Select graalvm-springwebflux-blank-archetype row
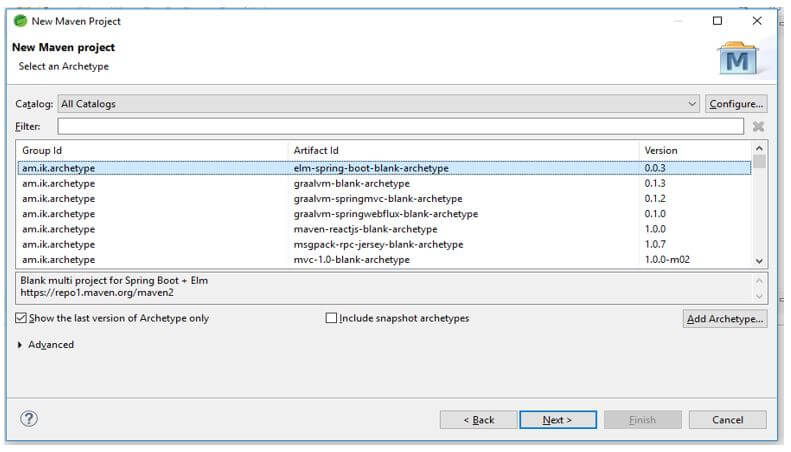This screenshot has width=791, height=452. tap(384, 214)
